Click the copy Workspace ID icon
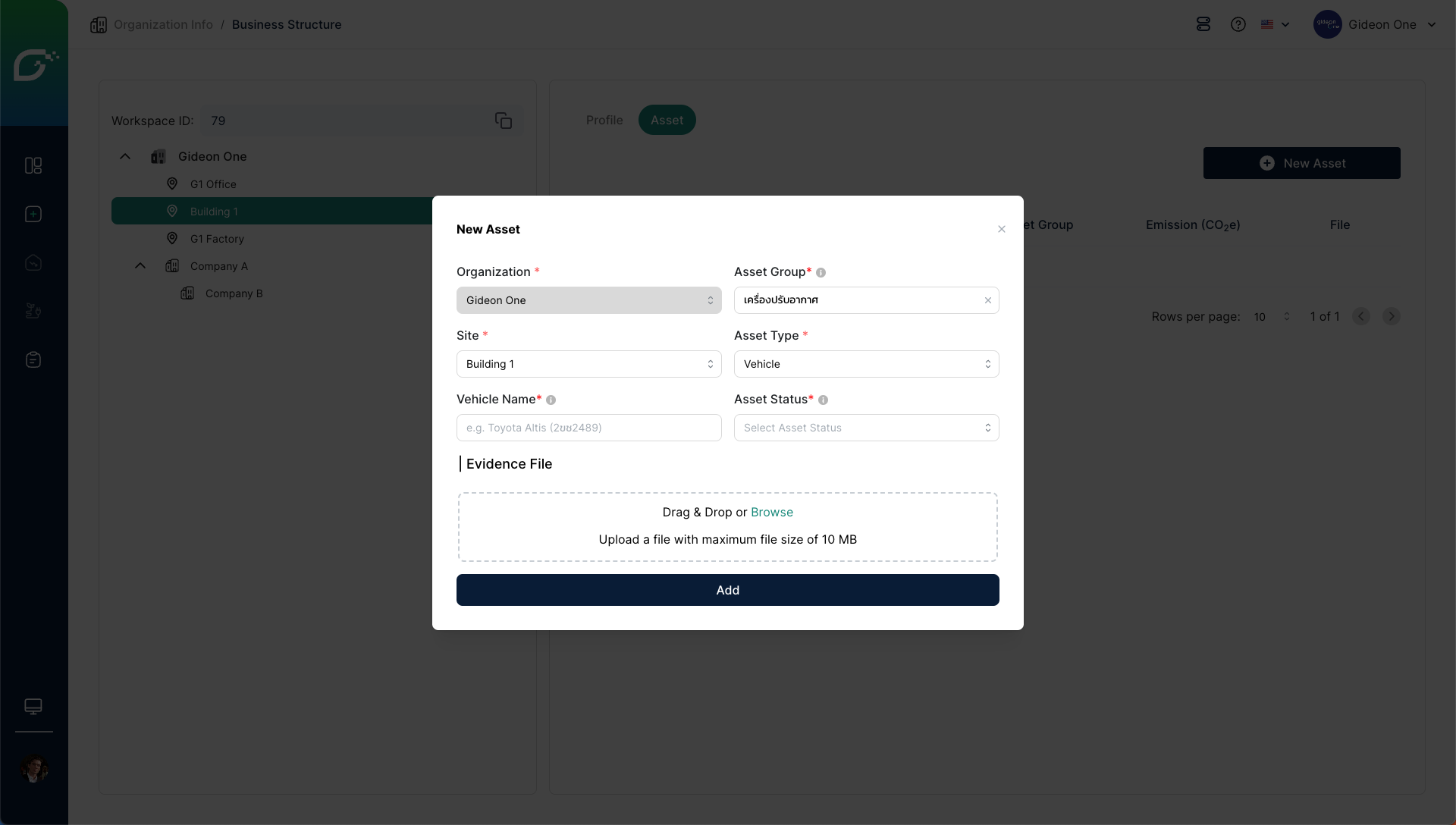 pyautogui.click(x=504, y=121)
